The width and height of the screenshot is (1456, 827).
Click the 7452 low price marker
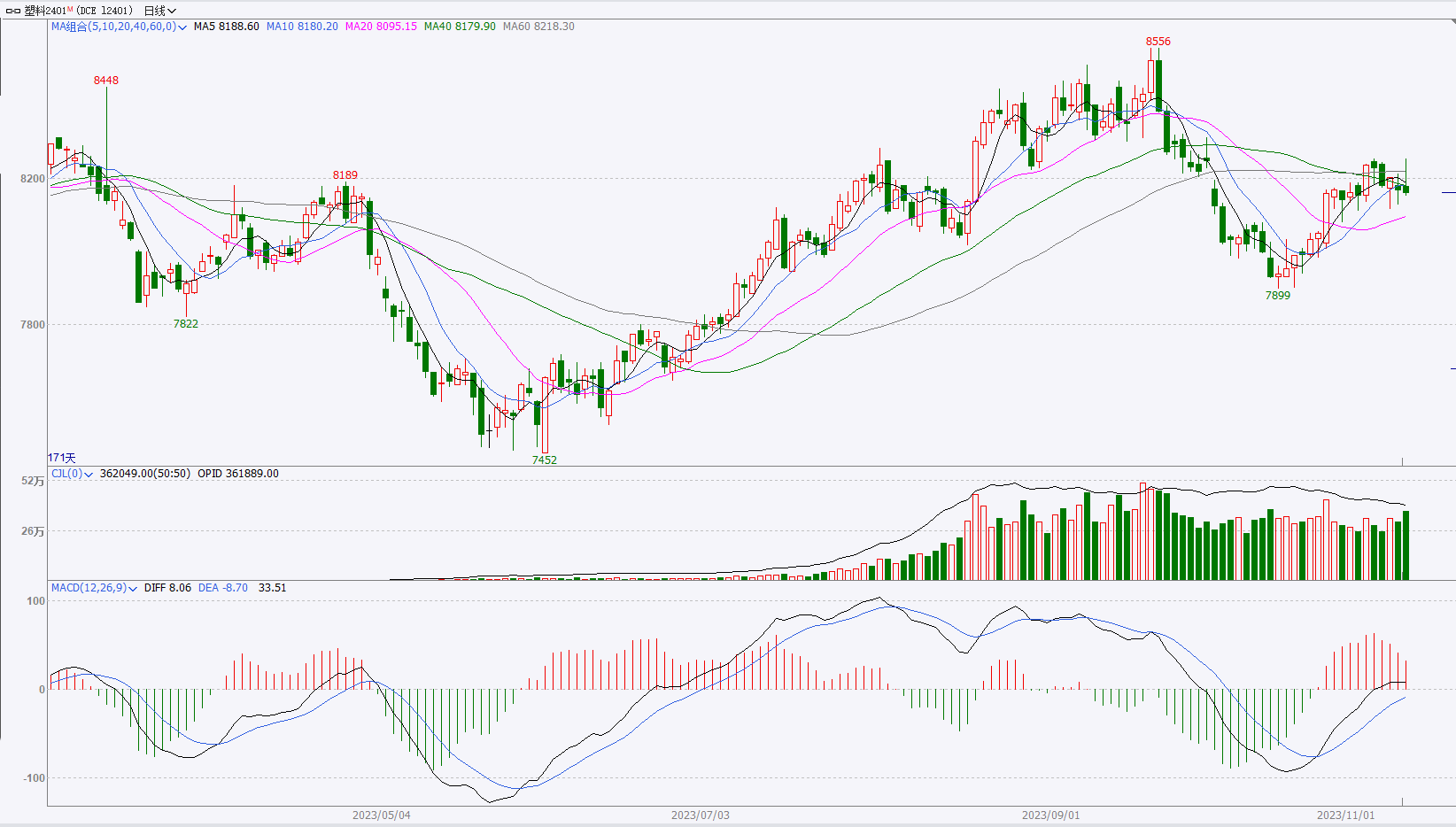click(x=544, y=460)
